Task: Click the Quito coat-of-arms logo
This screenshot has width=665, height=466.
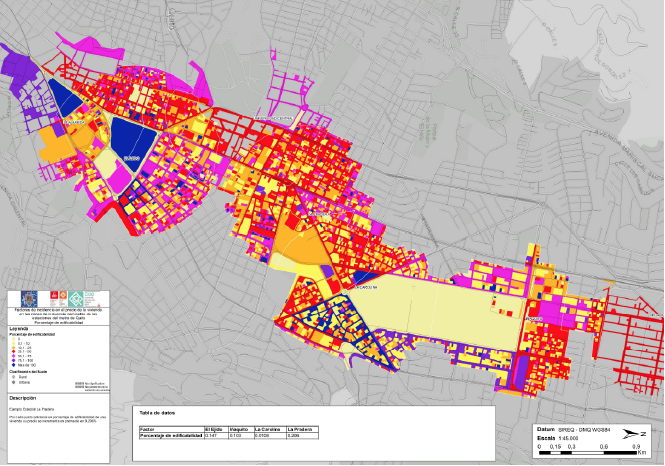Action: point(29,298)
